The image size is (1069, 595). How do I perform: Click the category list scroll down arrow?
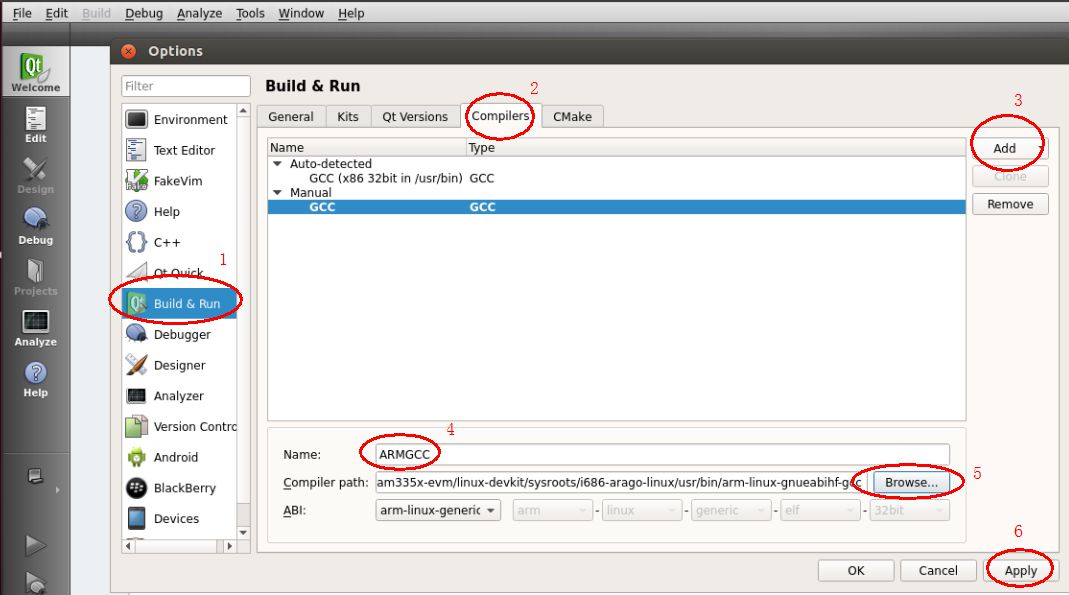(x=243, y=532)
